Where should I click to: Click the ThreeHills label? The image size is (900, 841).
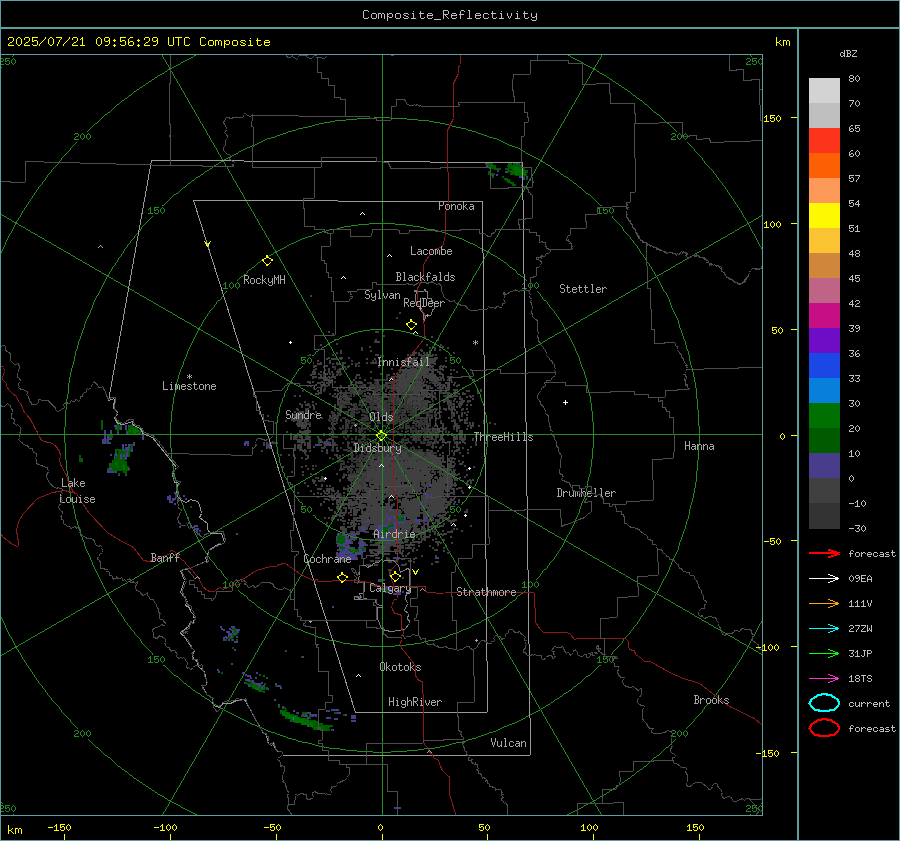pos(503,437)
